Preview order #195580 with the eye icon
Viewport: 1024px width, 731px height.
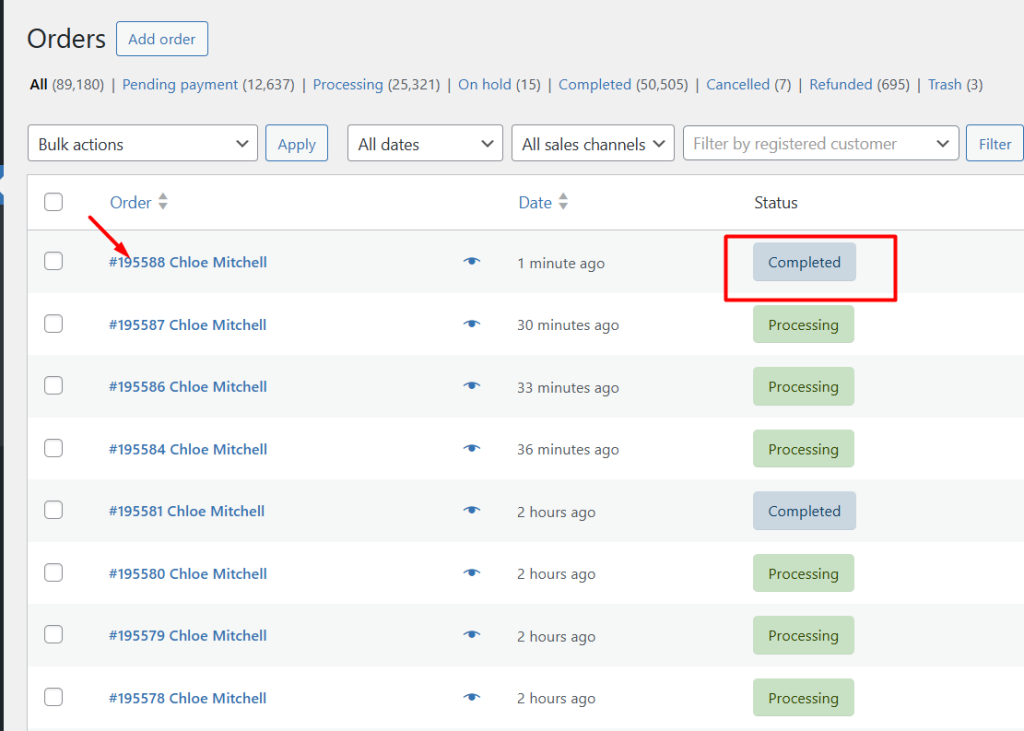(x=471, y=573)
